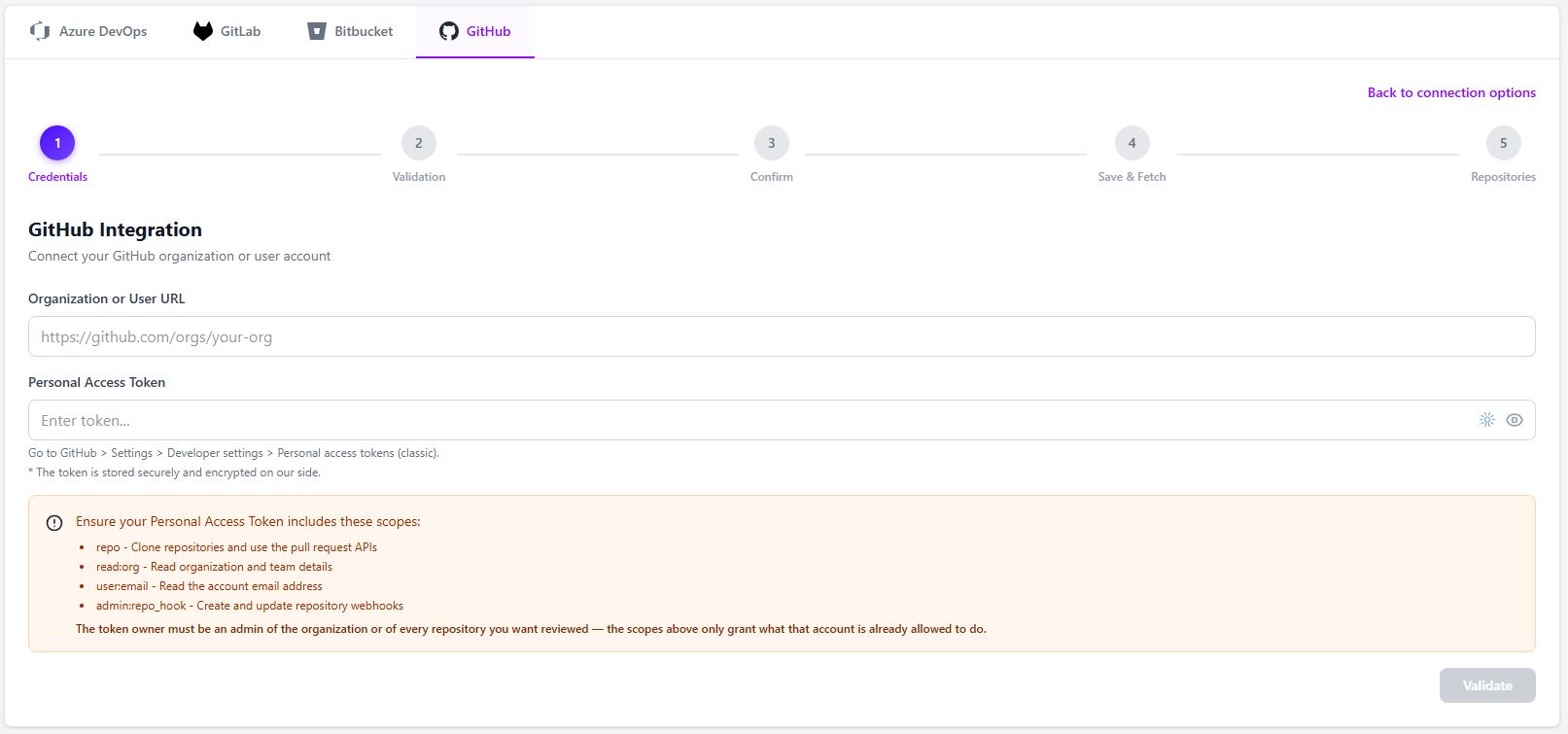Switch to the Bitbucket tab

pos(350,31)
